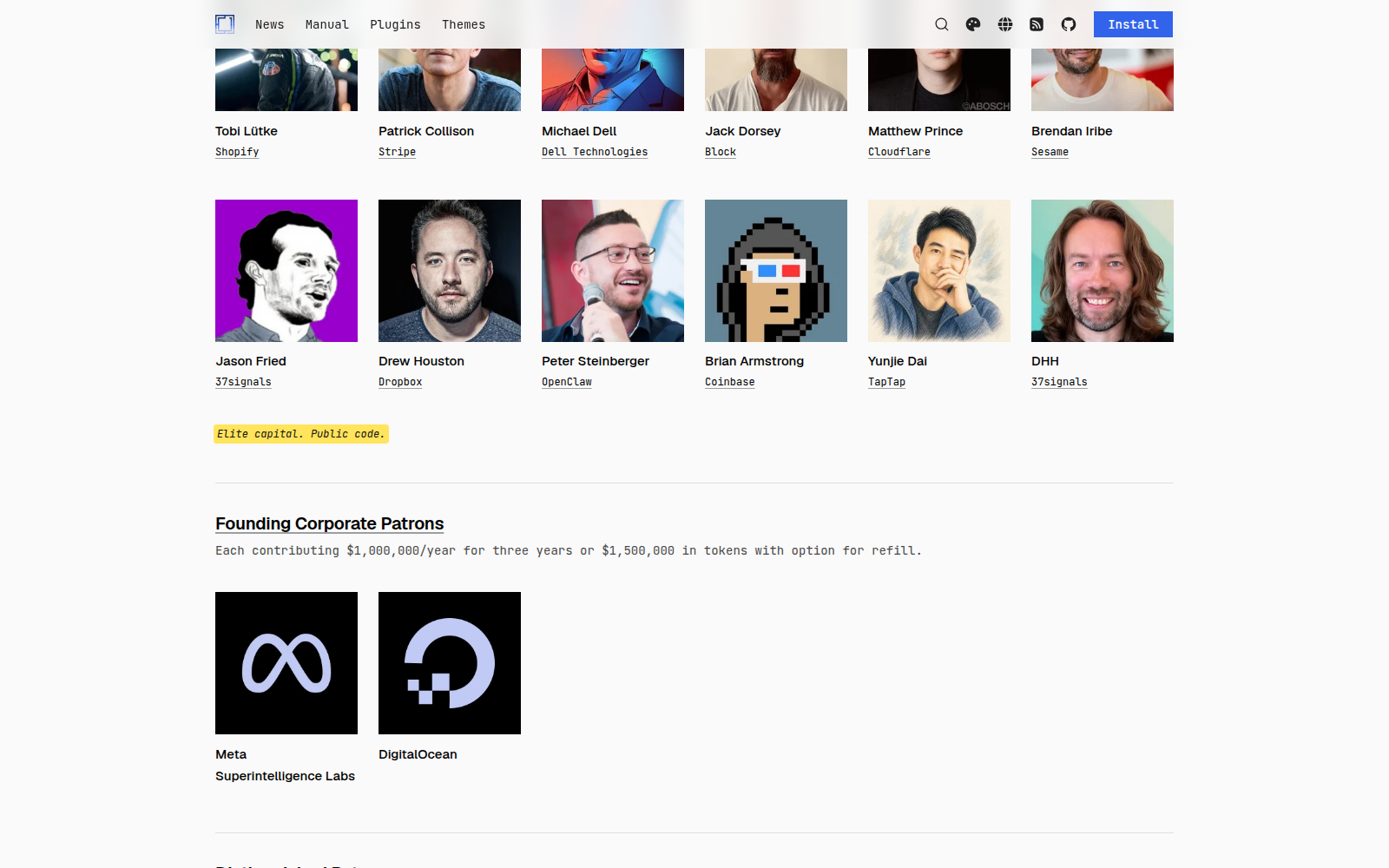Image resolution: width=1389 pixels, height=868 pixels.
Task: Click Jason Fried's purple portrait
Action: click(286, 271)
